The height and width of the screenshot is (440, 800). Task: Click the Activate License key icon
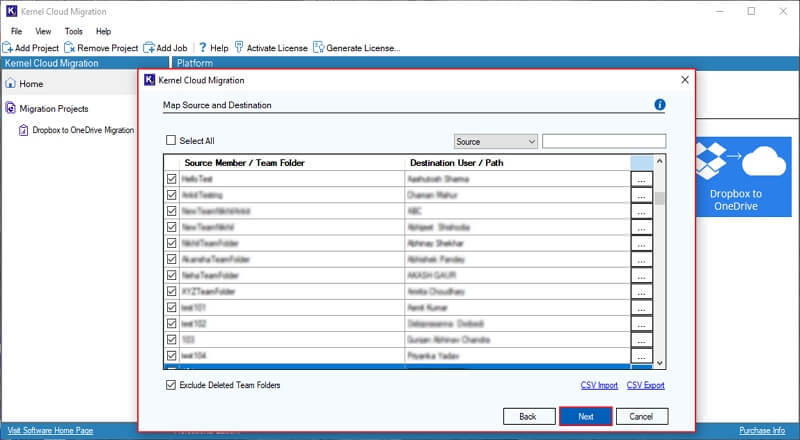click(x=239, y=47)
